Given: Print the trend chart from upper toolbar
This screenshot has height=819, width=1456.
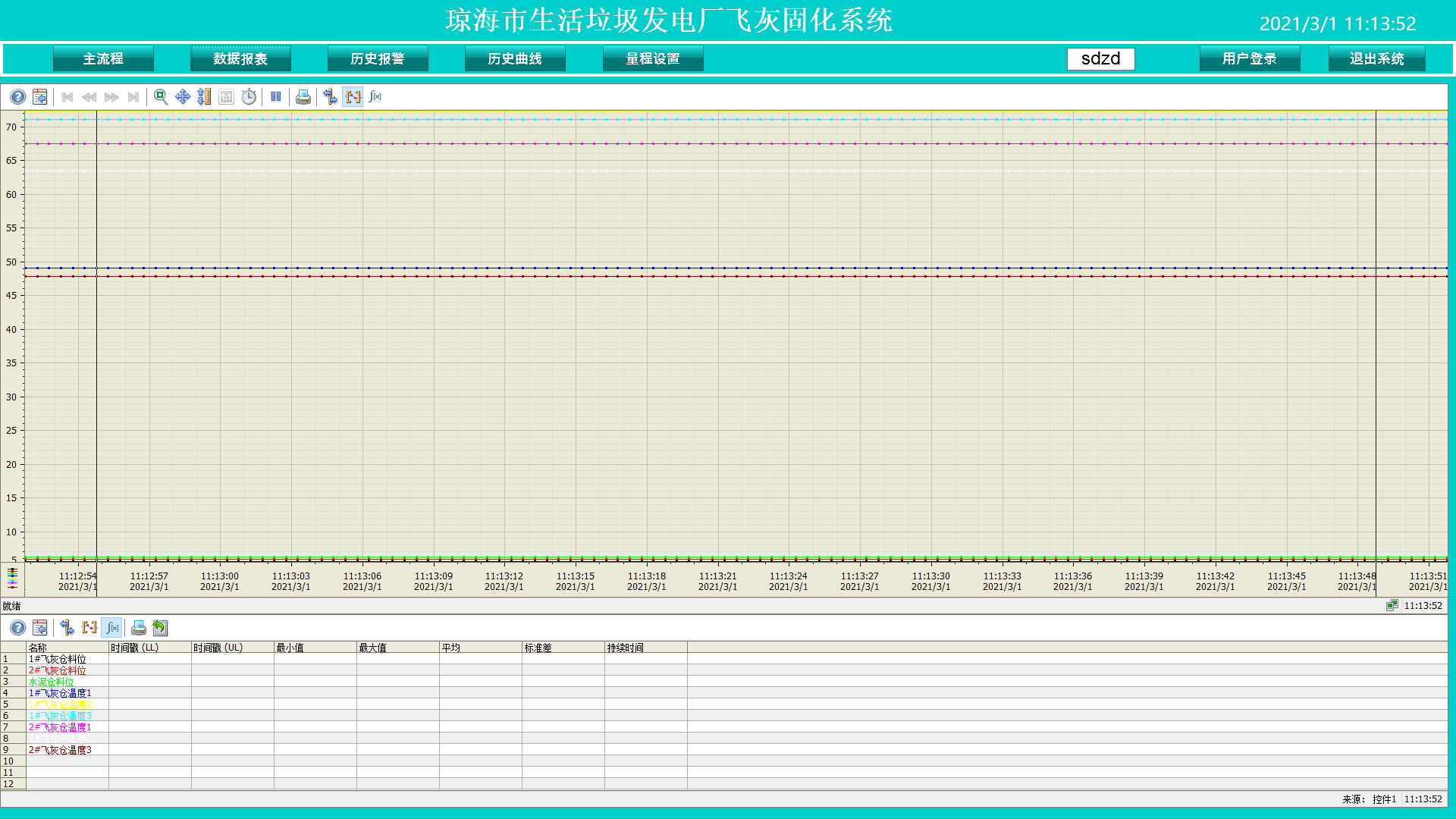Looking at the screenshot, I should click(x=303, y=97).
